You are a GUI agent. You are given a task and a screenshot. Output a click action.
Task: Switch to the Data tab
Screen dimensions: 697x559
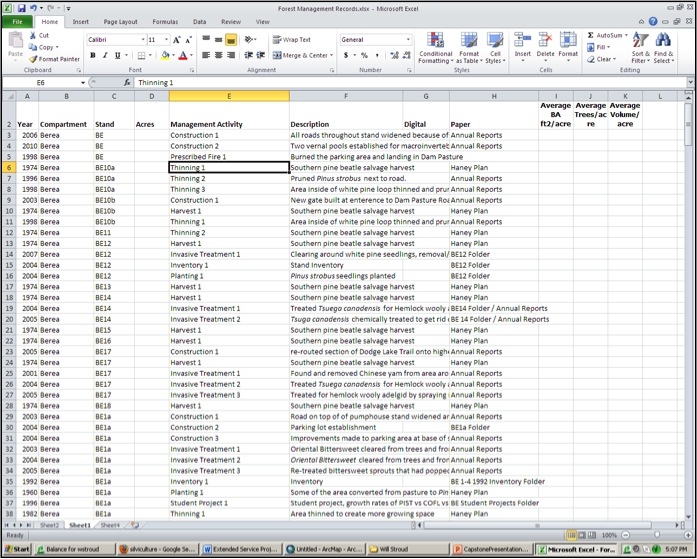pos(199,22)
